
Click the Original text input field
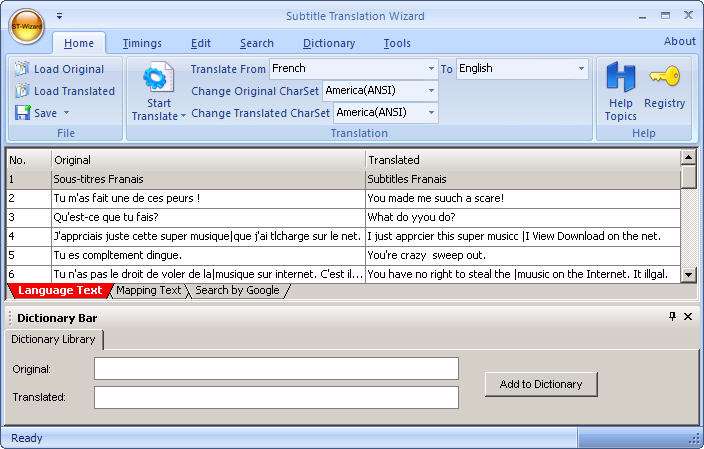pos(276,369)
